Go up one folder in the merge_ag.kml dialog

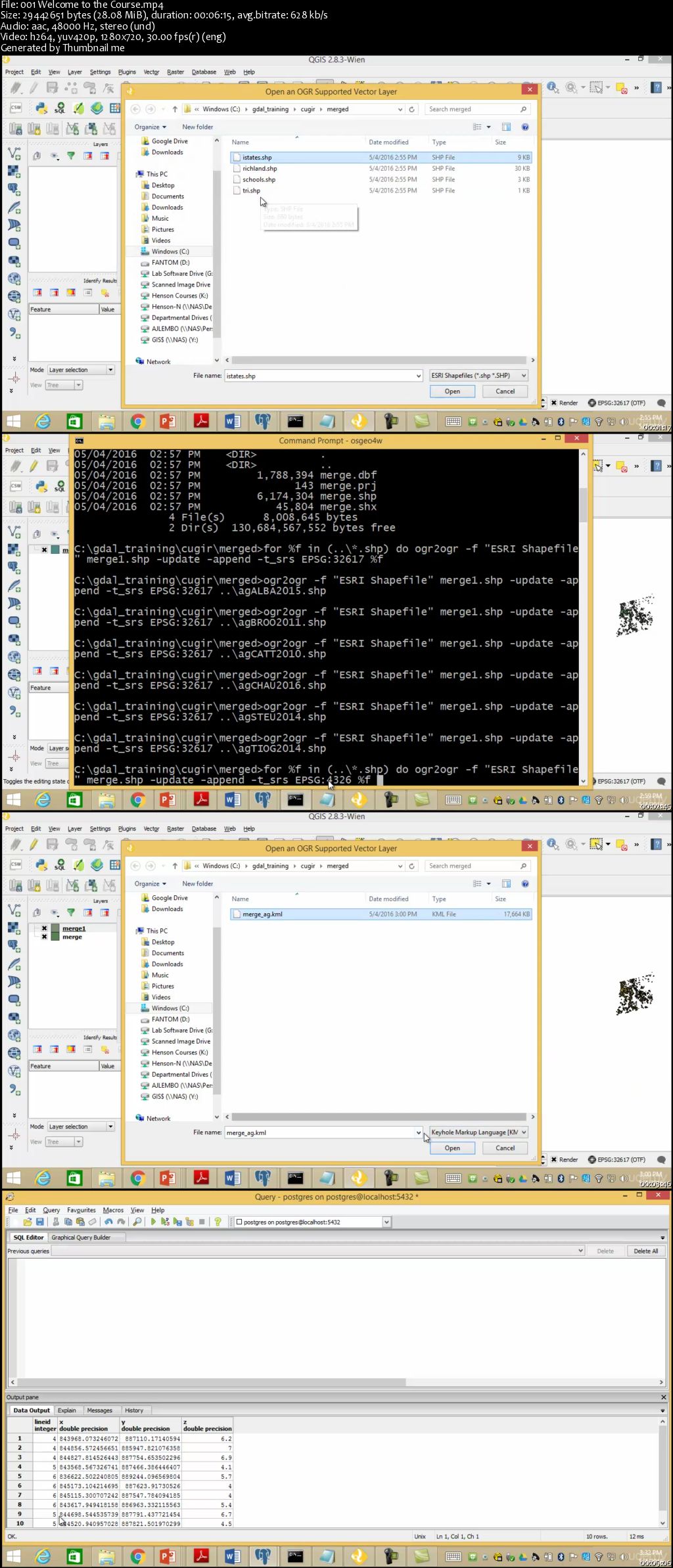[x=175, y=866]
